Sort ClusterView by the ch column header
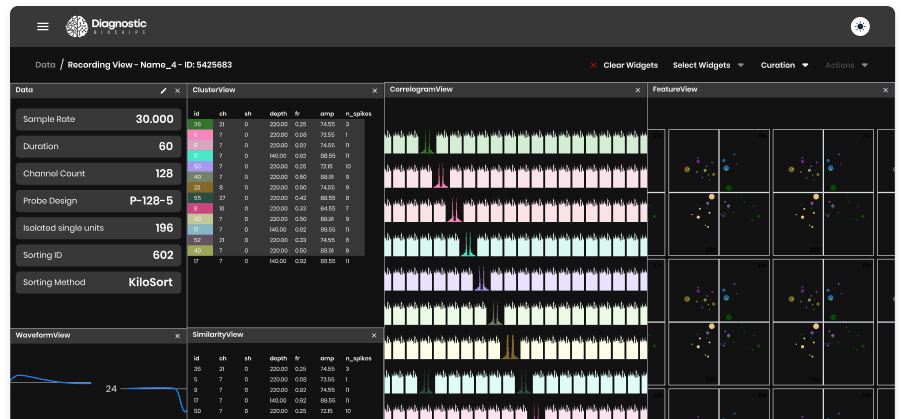This screenshot has width=906, height=419. 222,114
